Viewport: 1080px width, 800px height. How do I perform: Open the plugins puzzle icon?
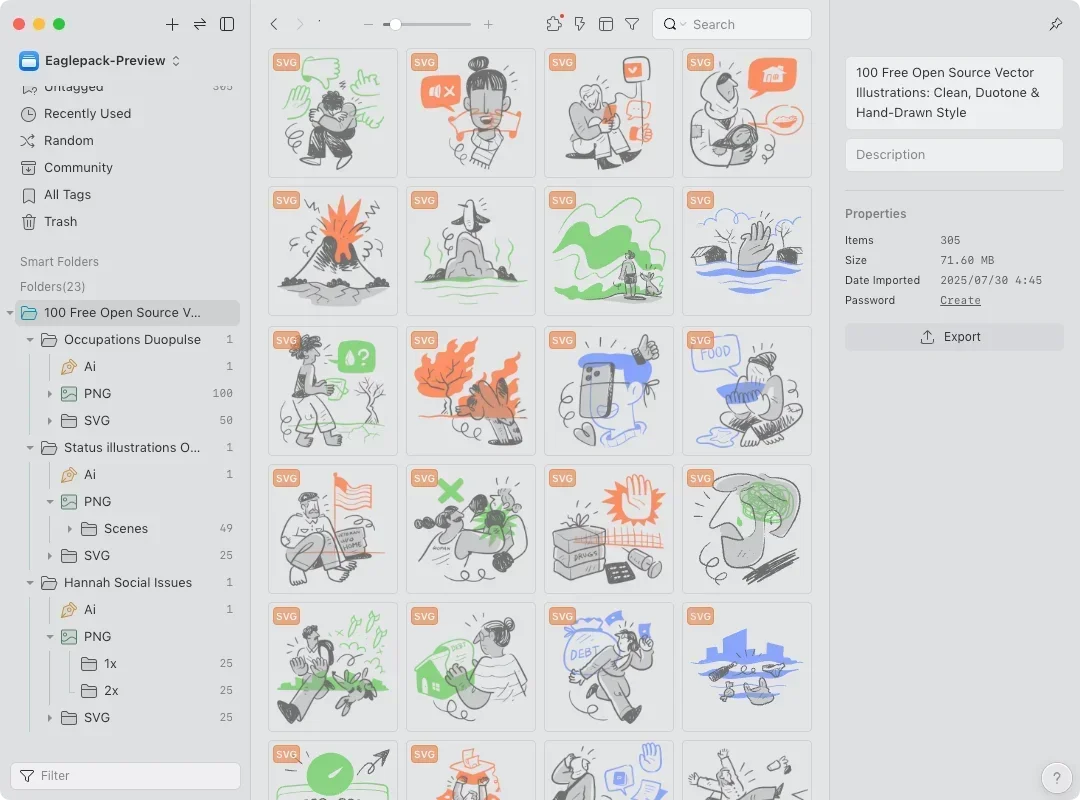pyautogui.click(x=554, y=24)
